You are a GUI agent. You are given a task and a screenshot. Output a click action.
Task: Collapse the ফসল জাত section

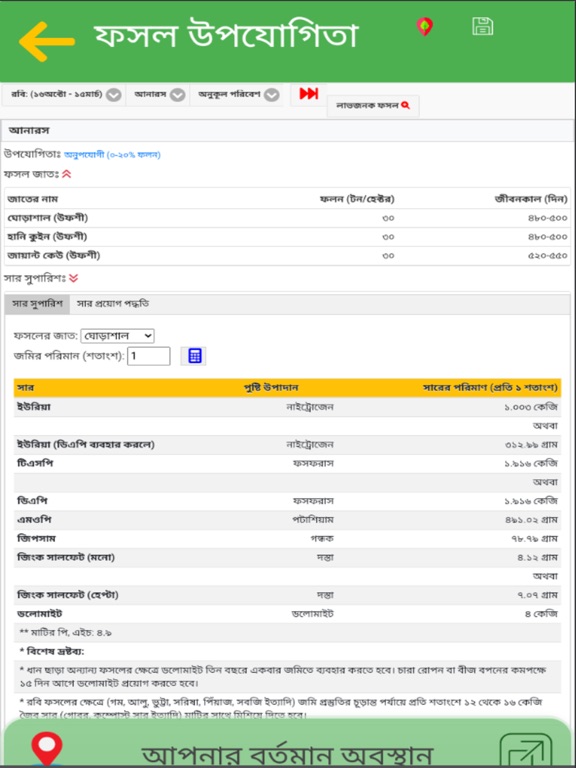tap(67, 174)
